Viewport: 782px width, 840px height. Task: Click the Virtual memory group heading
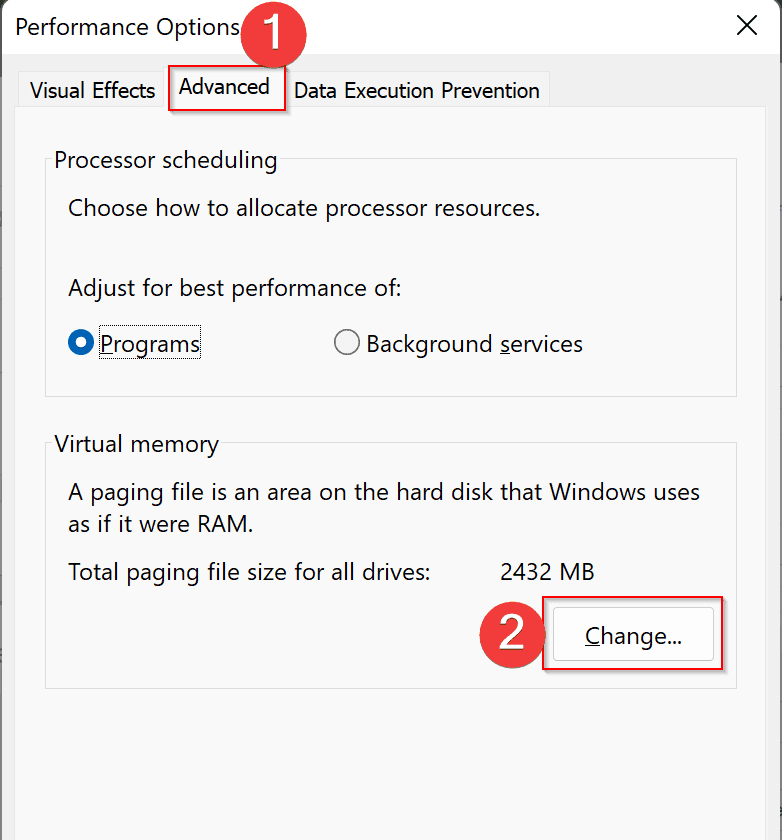pos(136,444)
